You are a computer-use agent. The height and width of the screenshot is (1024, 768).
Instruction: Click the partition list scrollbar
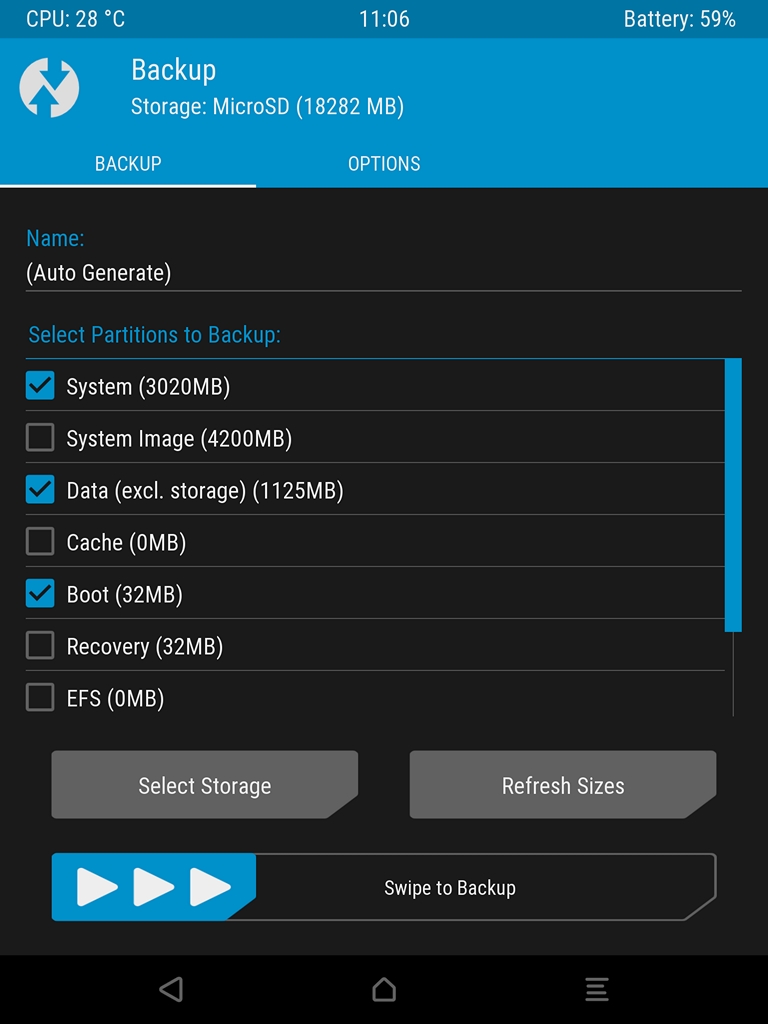(733, 495)
